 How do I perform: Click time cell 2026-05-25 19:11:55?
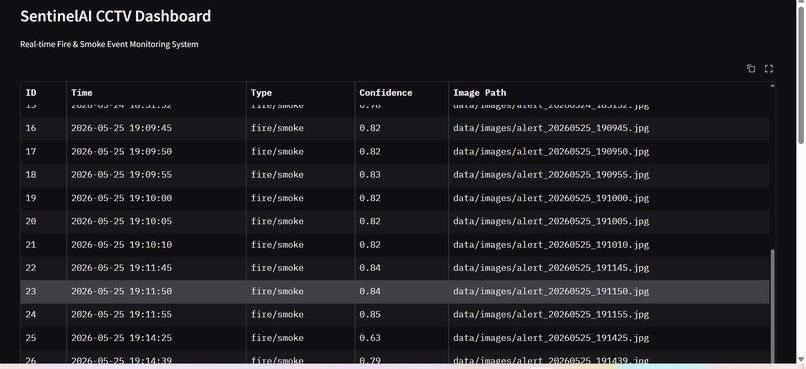click(156, 315)
